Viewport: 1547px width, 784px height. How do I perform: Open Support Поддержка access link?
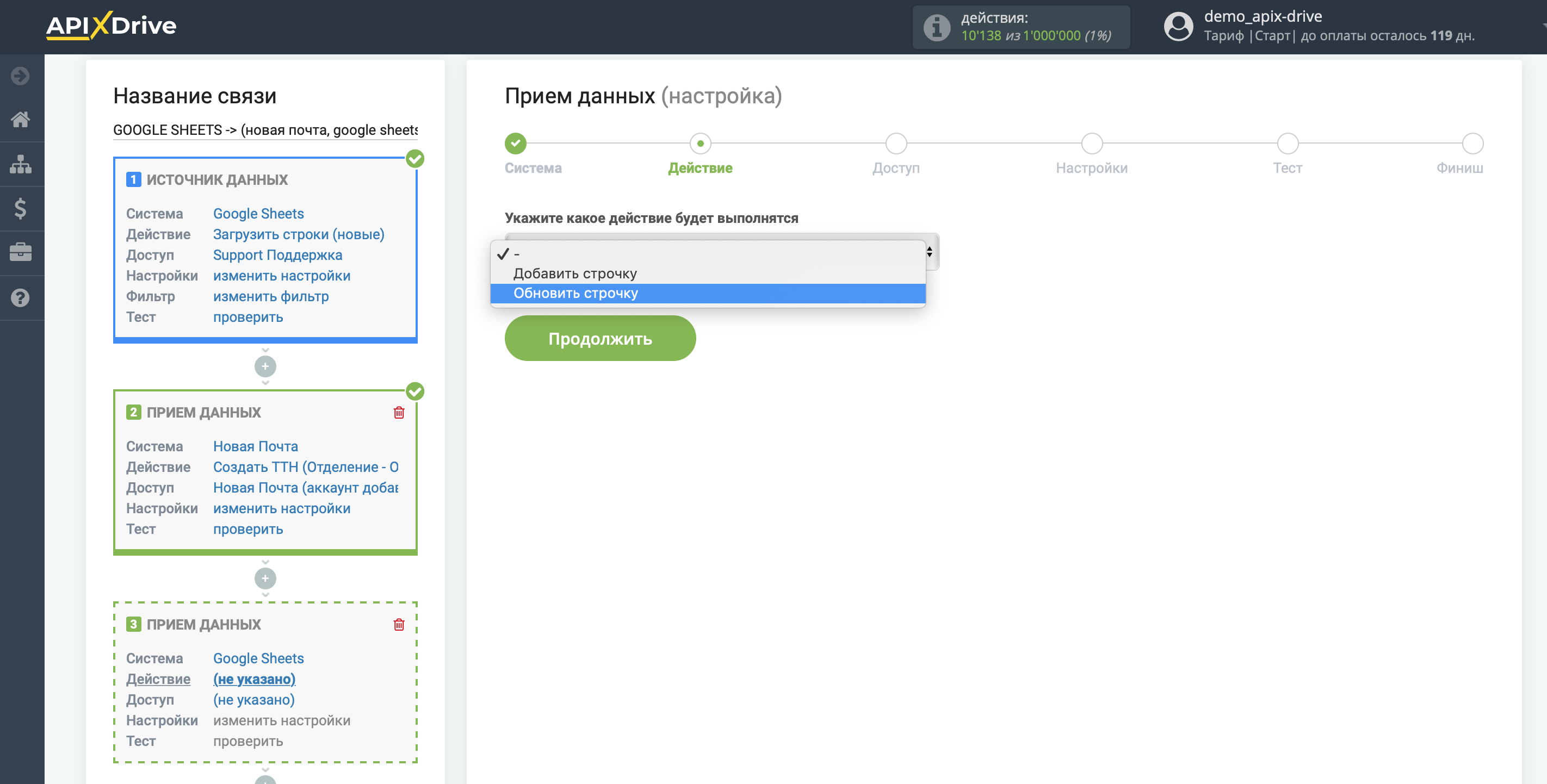point(277,255)
